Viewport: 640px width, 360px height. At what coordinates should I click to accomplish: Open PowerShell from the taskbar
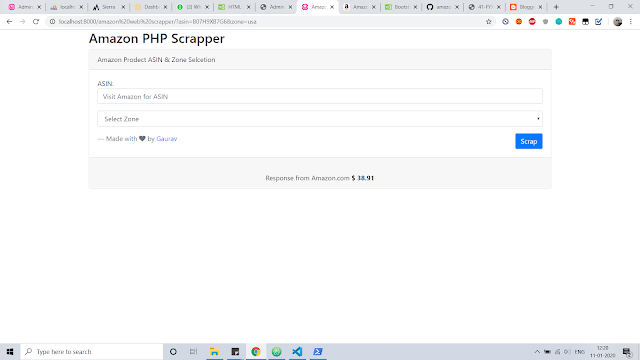coord(318,351)
